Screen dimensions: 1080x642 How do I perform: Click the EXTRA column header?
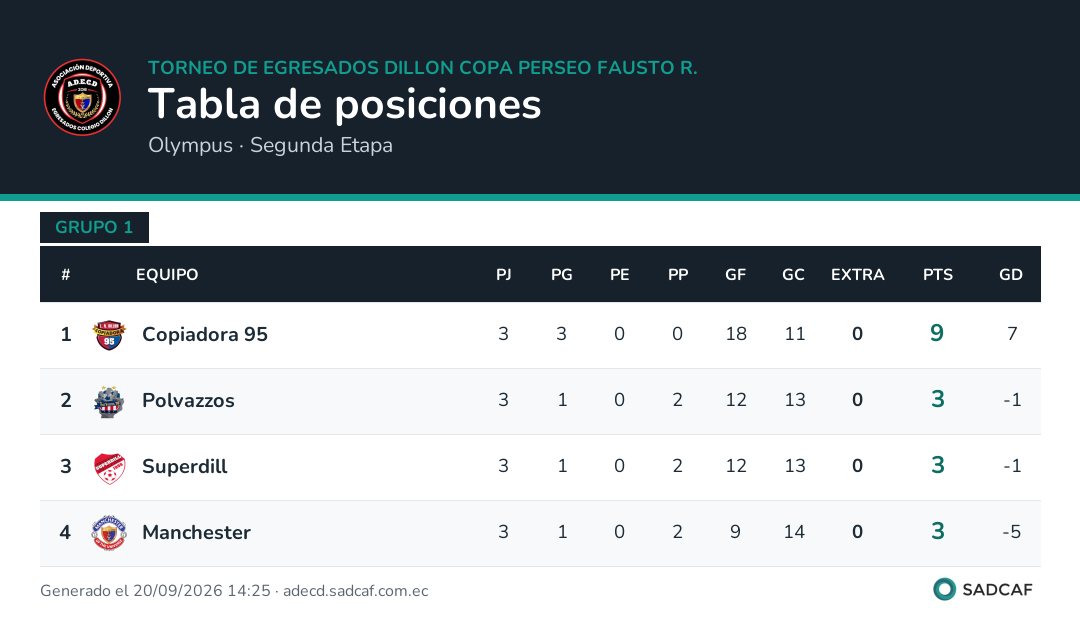(858, 275)
